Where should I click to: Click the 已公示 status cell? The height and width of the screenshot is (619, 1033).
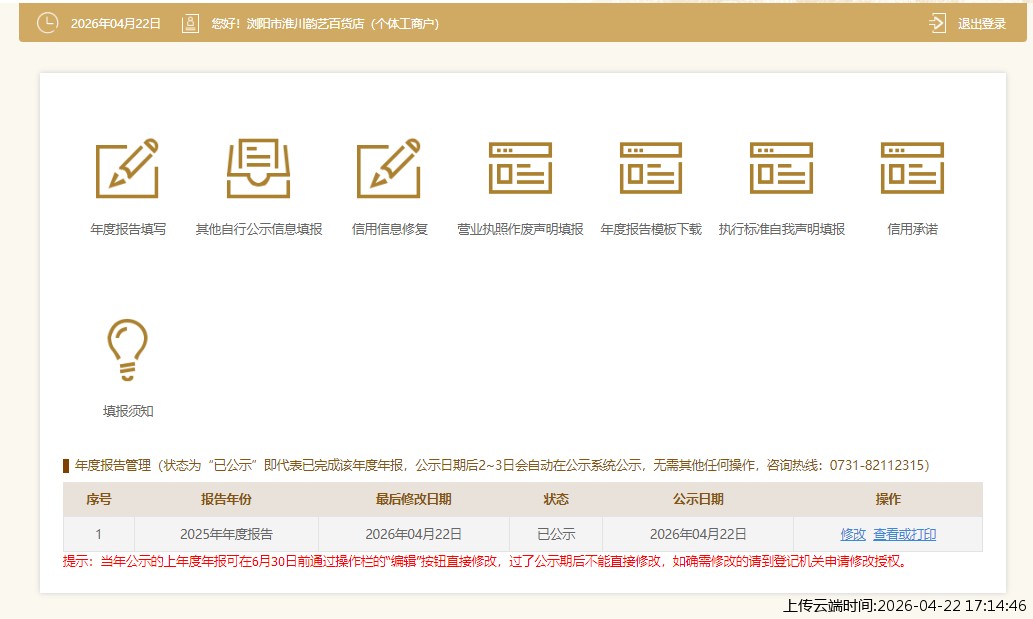pos(554,534)
